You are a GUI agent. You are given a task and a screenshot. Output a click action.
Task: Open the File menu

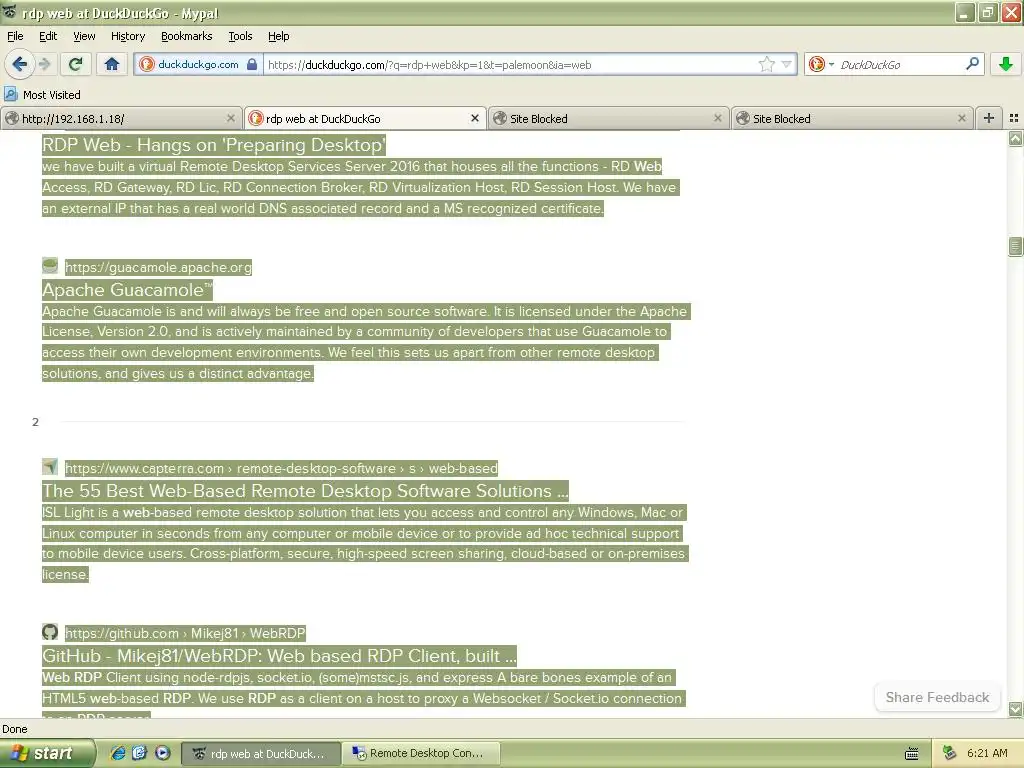(x=15, y=36)
